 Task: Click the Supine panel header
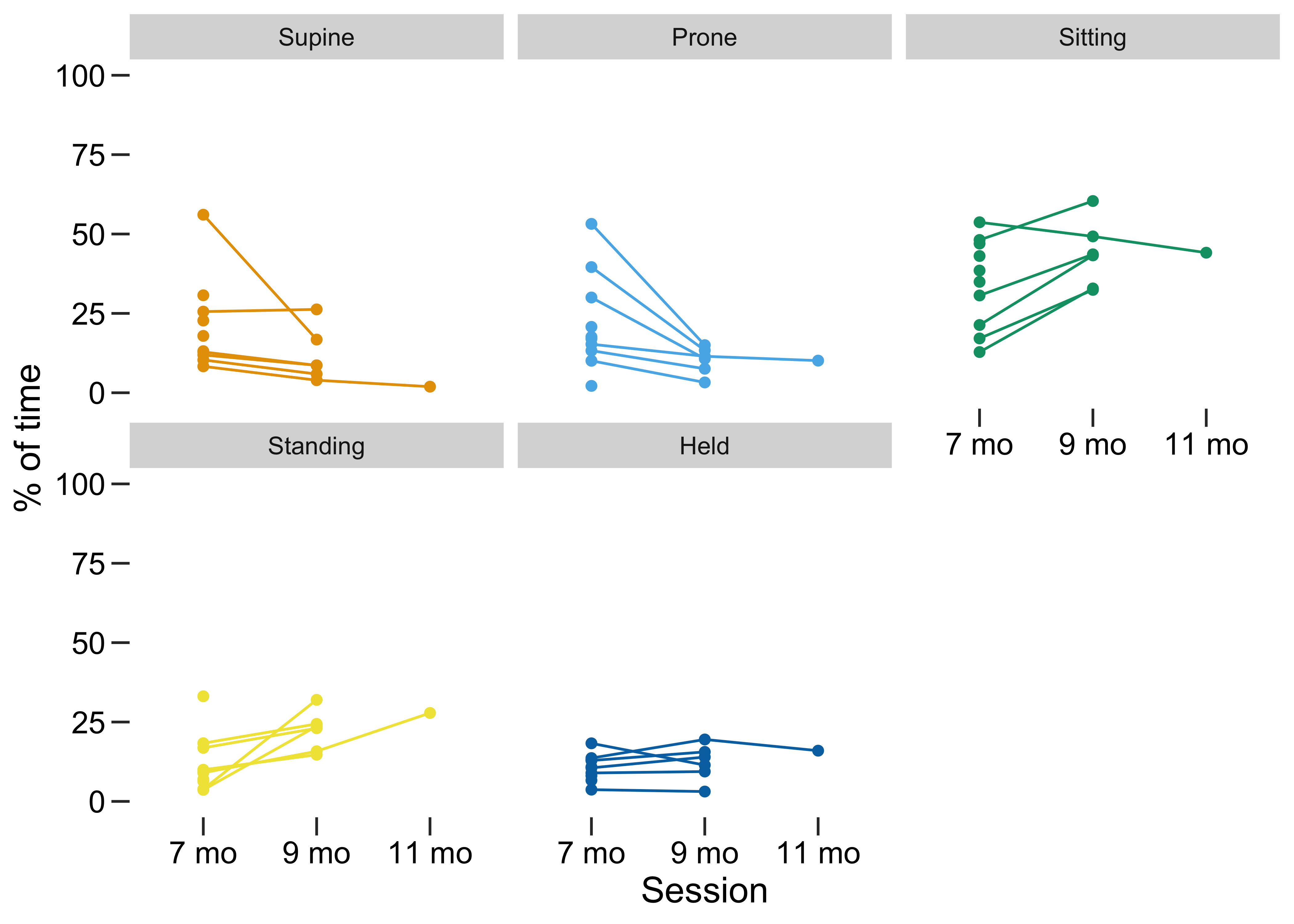tap(316, 37)
